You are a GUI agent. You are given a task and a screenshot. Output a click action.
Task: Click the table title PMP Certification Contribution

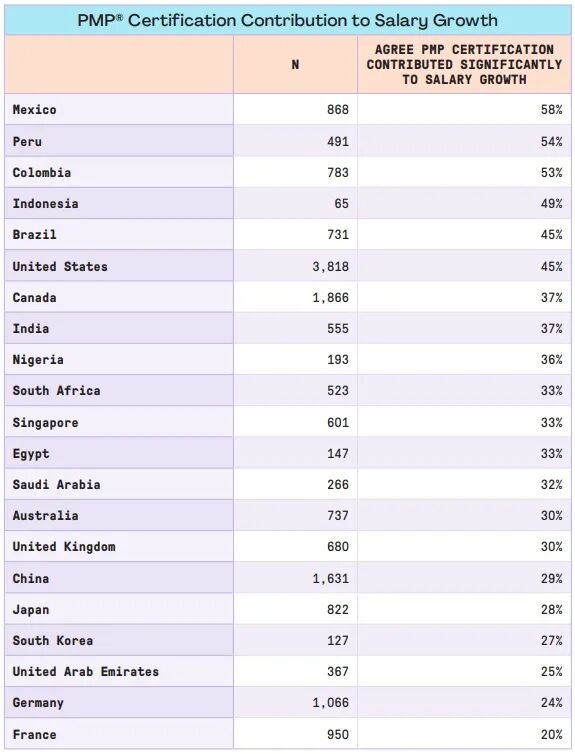point(288,20)
